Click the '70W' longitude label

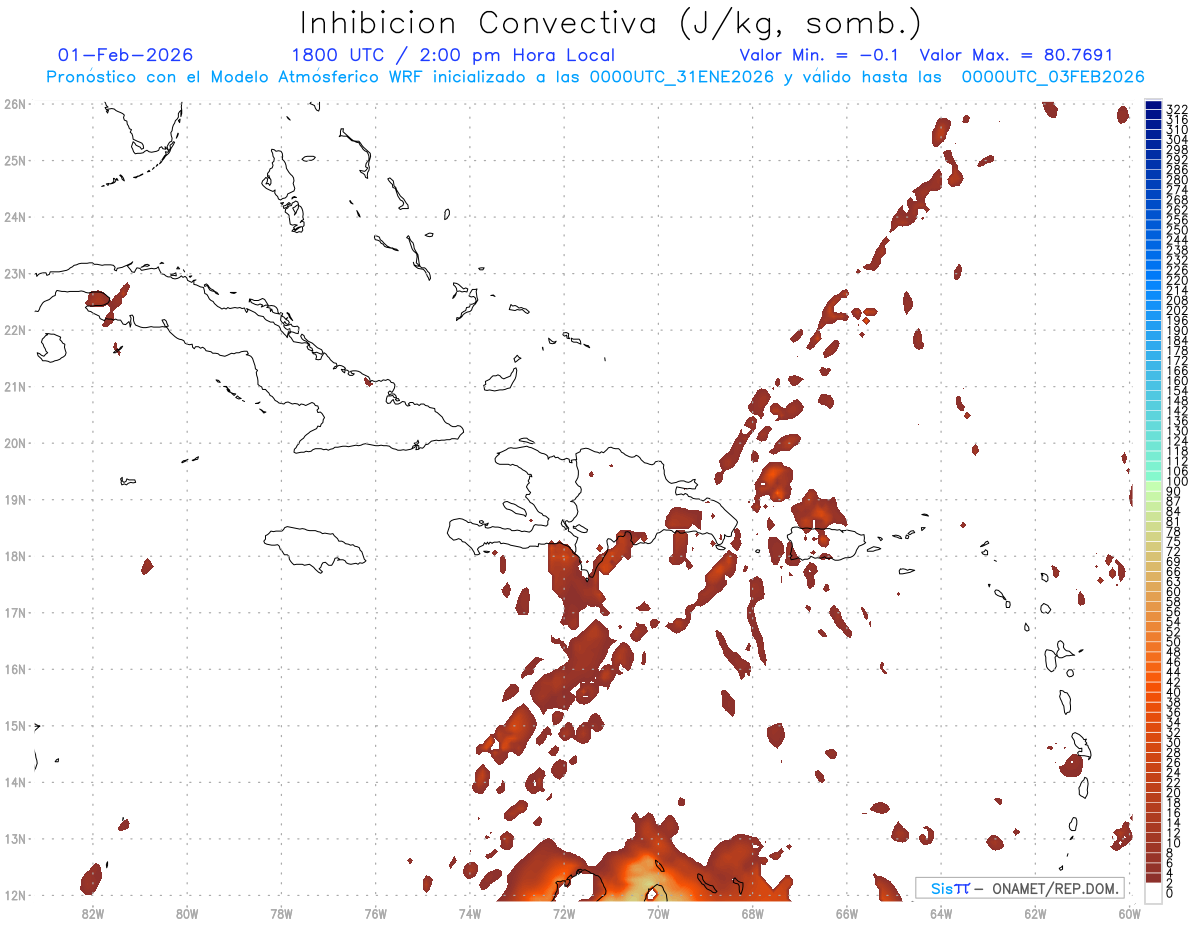(x=658, y=913)
